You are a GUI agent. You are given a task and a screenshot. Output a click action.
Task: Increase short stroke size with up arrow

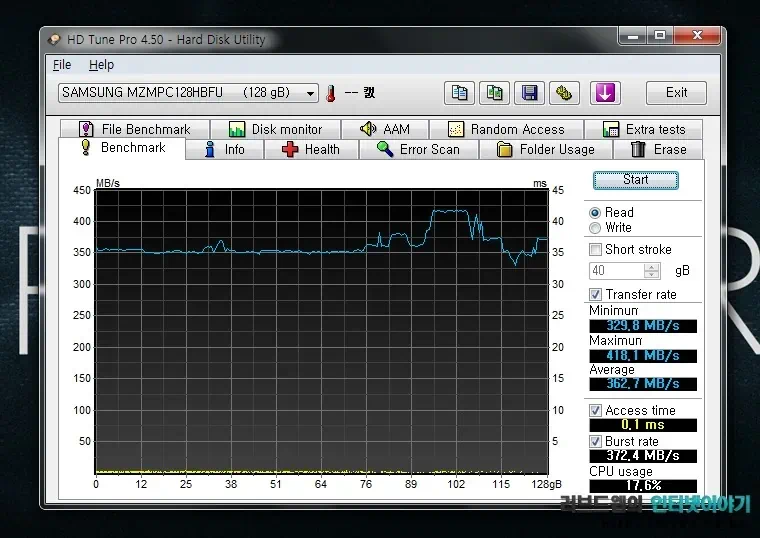(652, 267)
